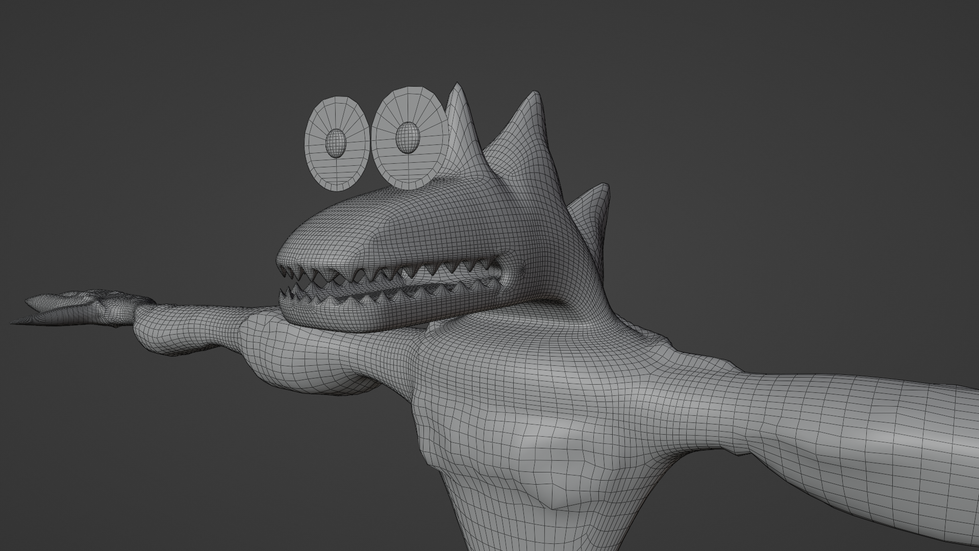Screen dimensions: 979x551
Task: Select the front head spike next to eyes
Action: tap(461, 131)
